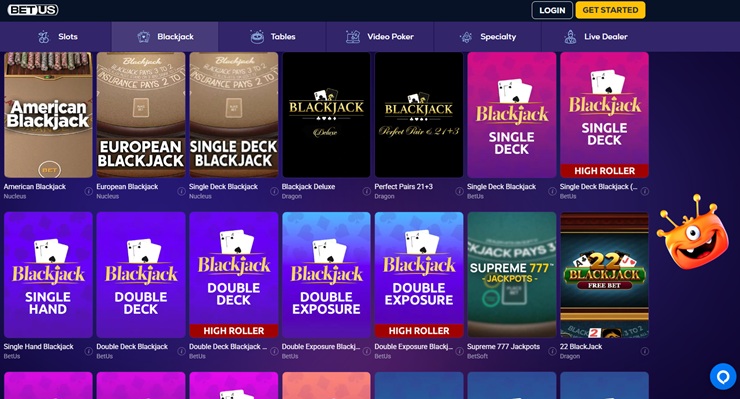Click the Single Hand Blackjack title
This screenshot has width=740, height=399.
(x=39, y=347)
